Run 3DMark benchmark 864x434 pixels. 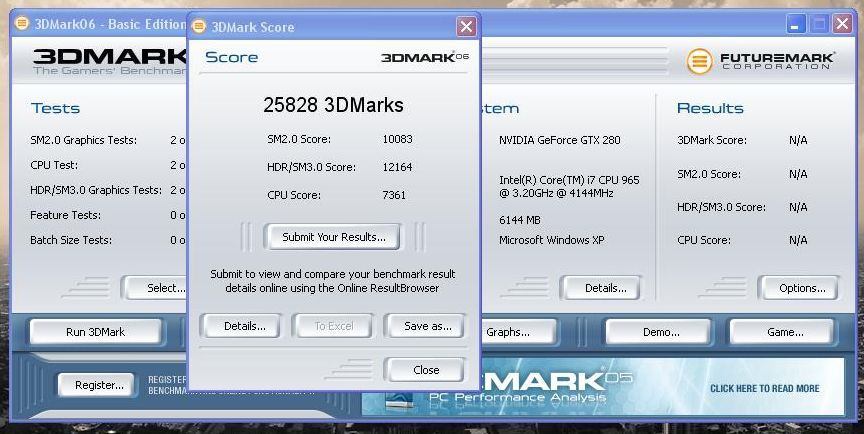click(x=96, y=332)
